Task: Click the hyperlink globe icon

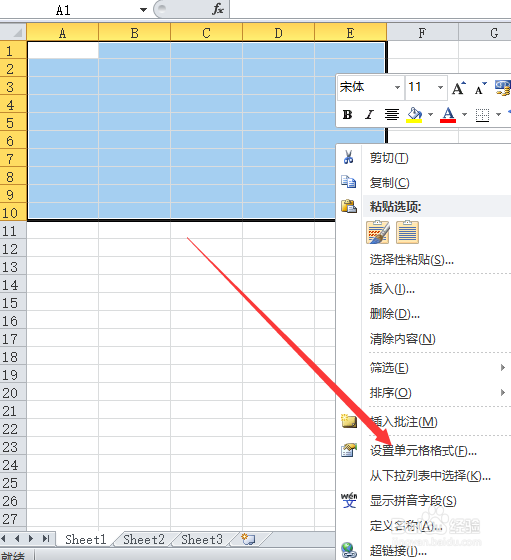Action: coord(349,550)
